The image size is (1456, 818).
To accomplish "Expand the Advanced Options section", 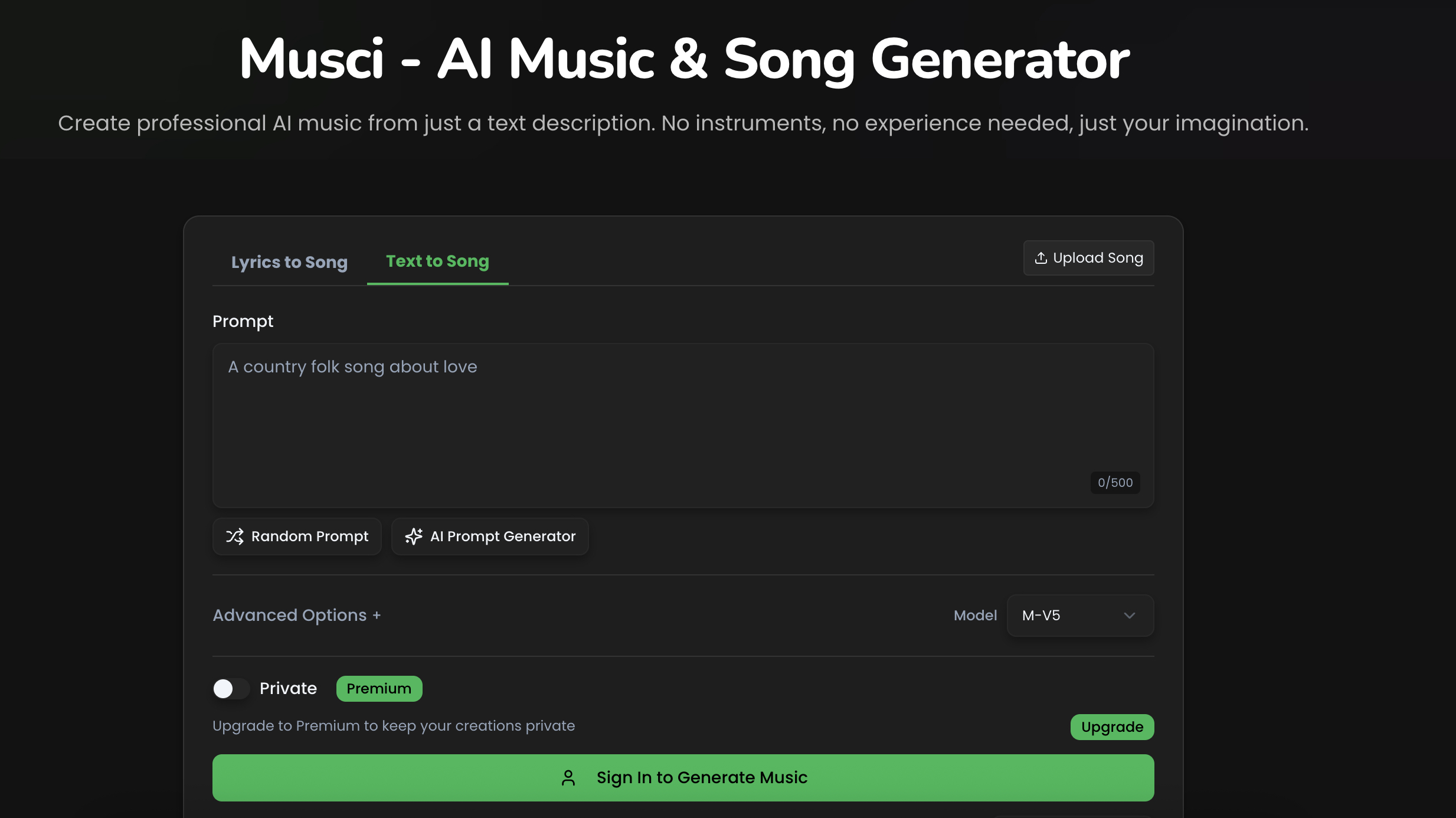I will [x=297, y=615].
